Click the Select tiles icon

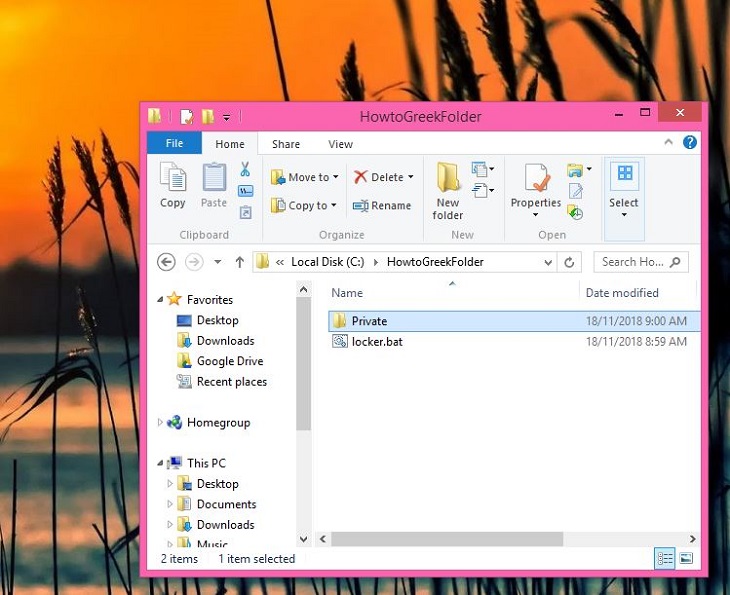pos(625,173)
